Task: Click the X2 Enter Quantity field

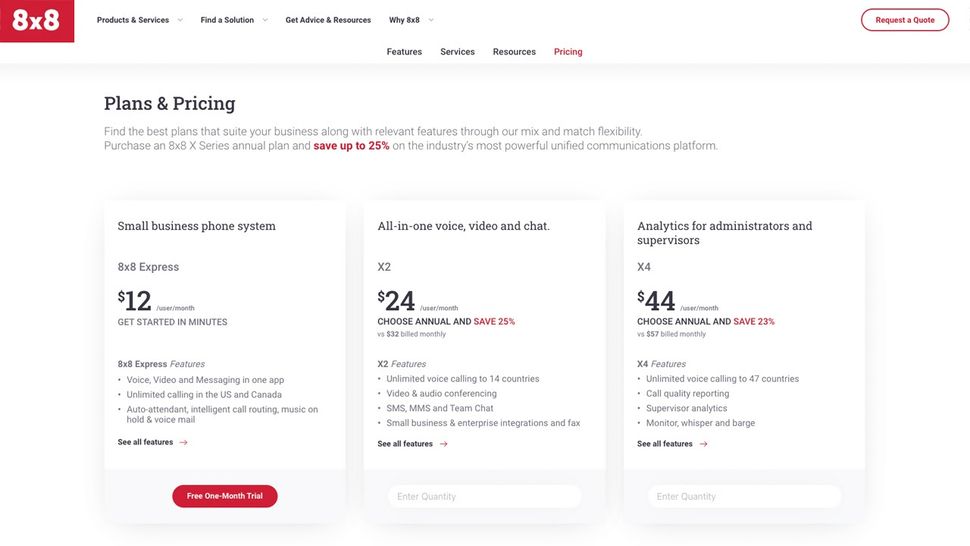Action: coord(484,496)
